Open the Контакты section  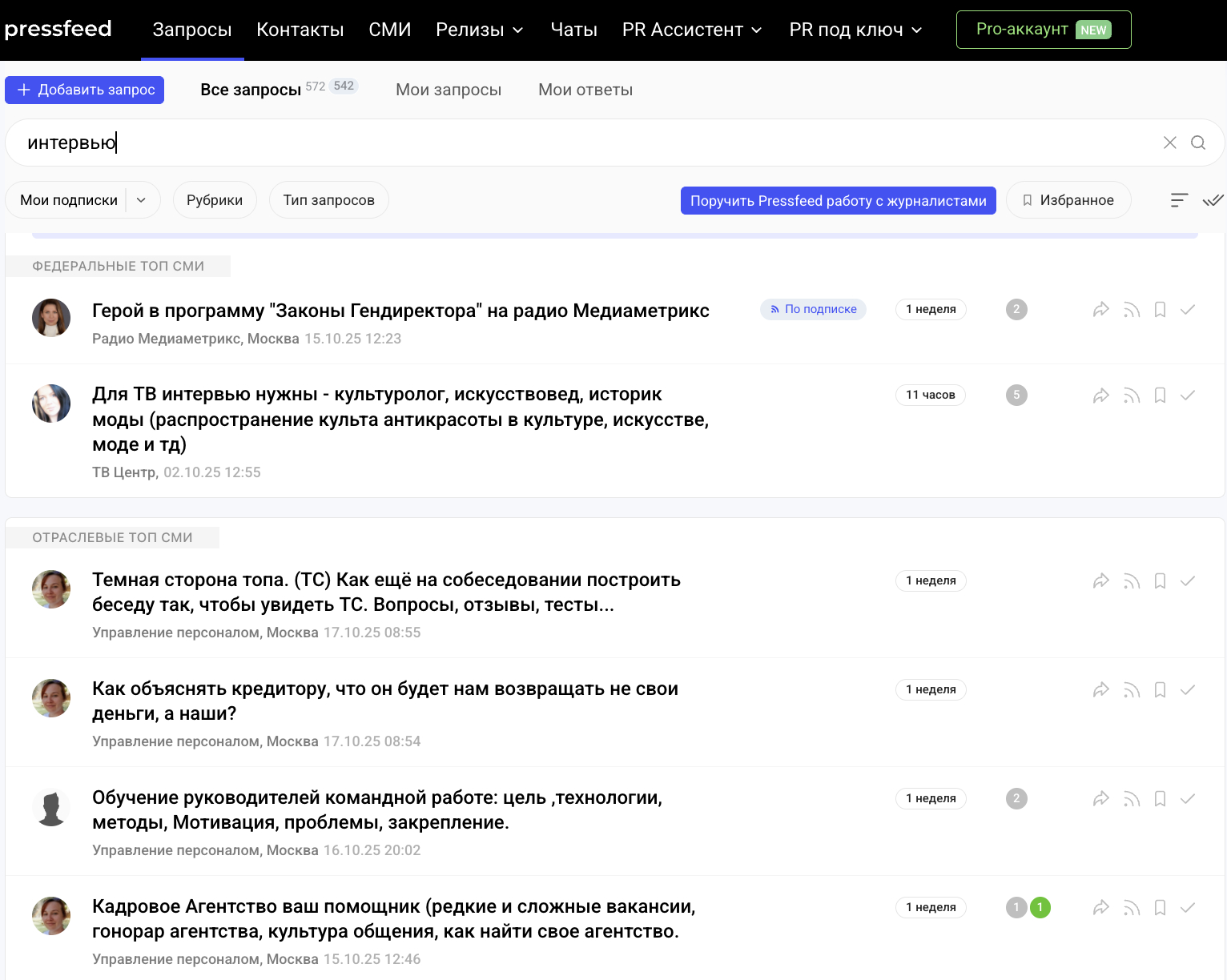(300, 30)
